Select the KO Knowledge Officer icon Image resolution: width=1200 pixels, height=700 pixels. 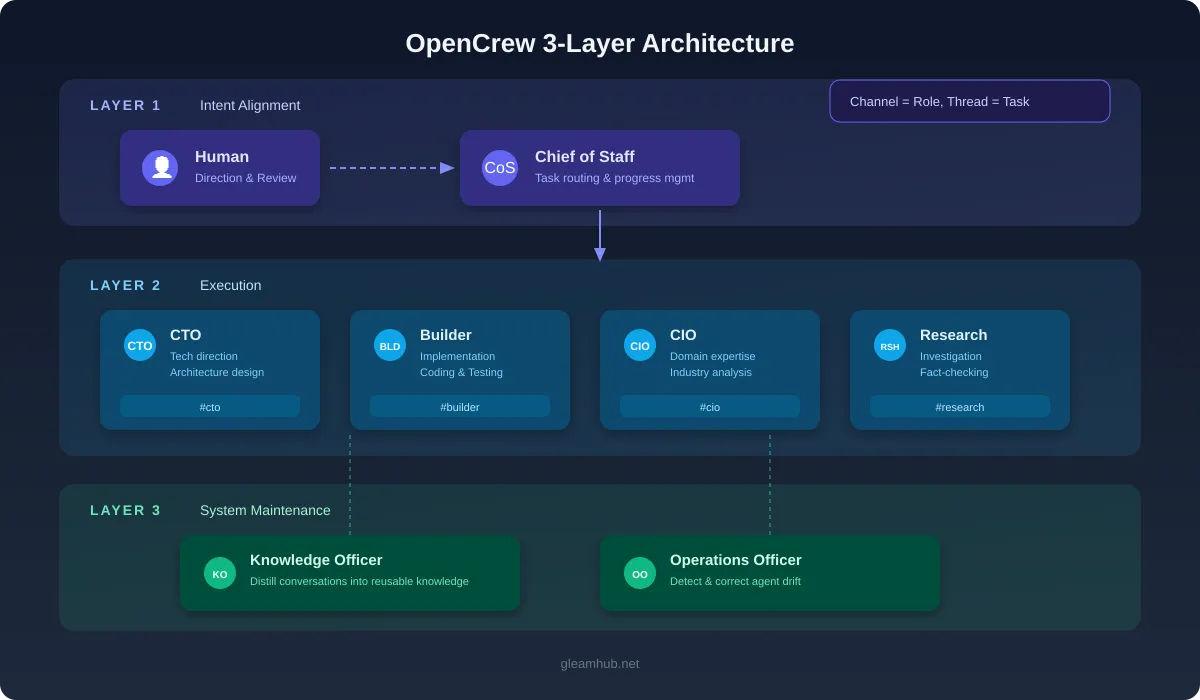[x=219, y=573]
